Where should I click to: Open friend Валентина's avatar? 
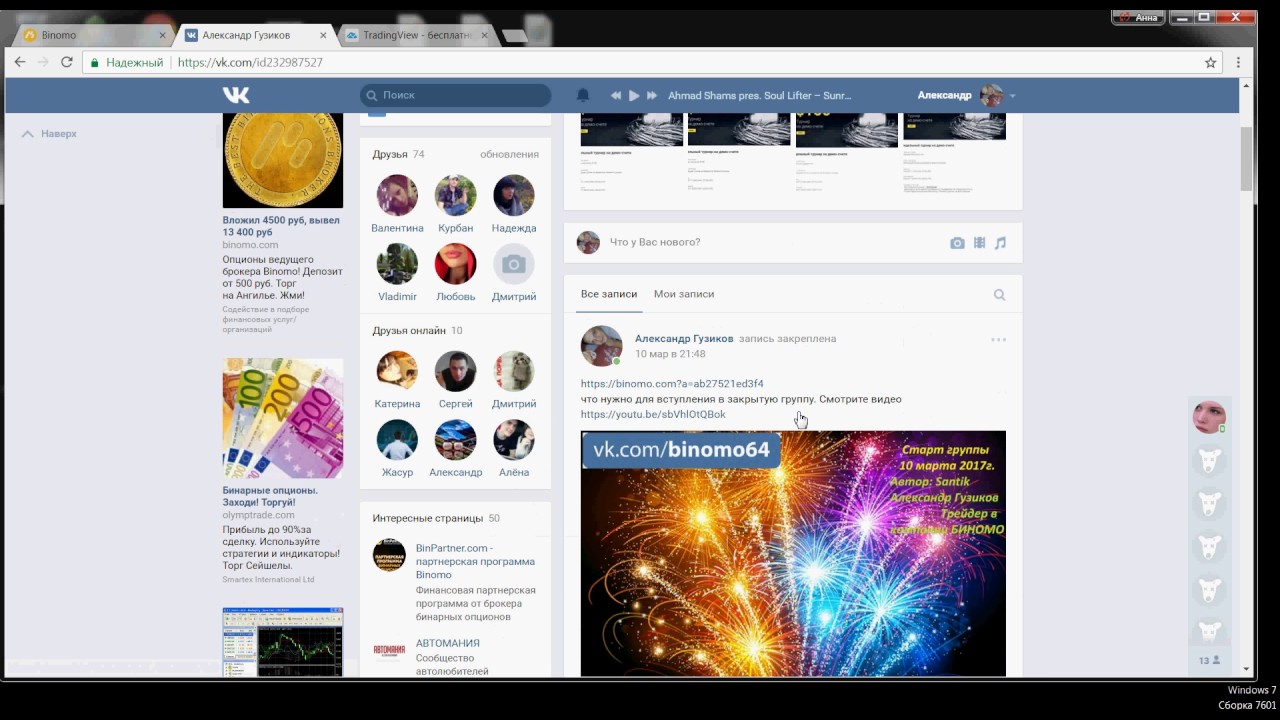pos(397,195)
